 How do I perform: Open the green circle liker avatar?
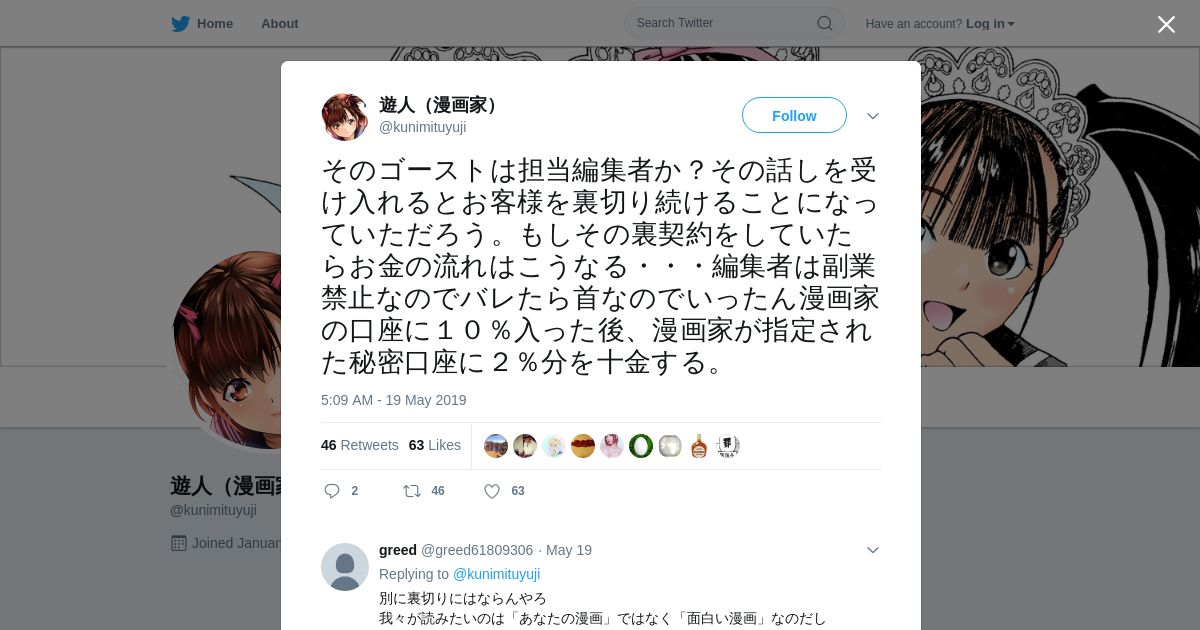click(641, 446)
